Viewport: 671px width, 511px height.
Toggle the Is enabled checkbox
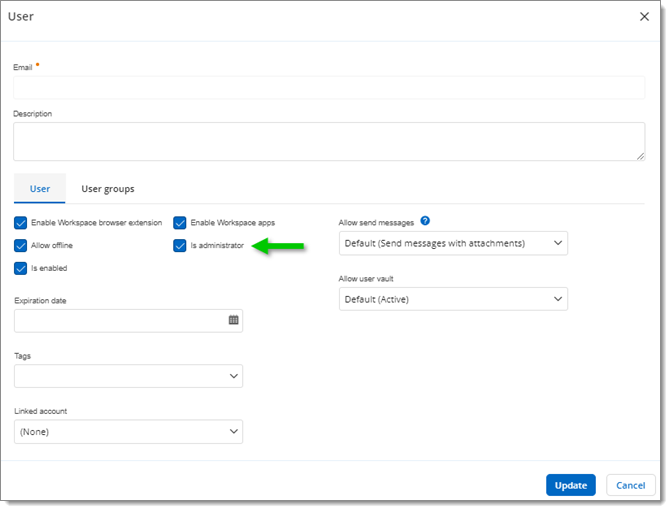(x=21, y=268)
